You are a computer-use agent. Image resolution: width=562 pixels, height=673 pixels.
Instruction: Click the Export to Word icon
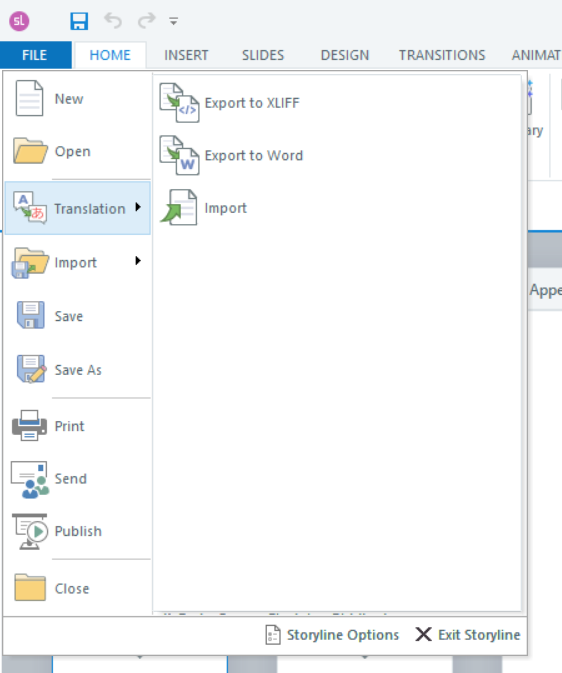point(179,155)
